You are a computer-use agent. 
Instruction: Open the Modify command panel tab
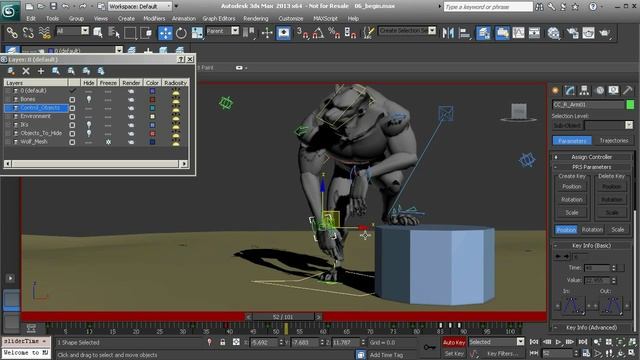click(569, 90)
